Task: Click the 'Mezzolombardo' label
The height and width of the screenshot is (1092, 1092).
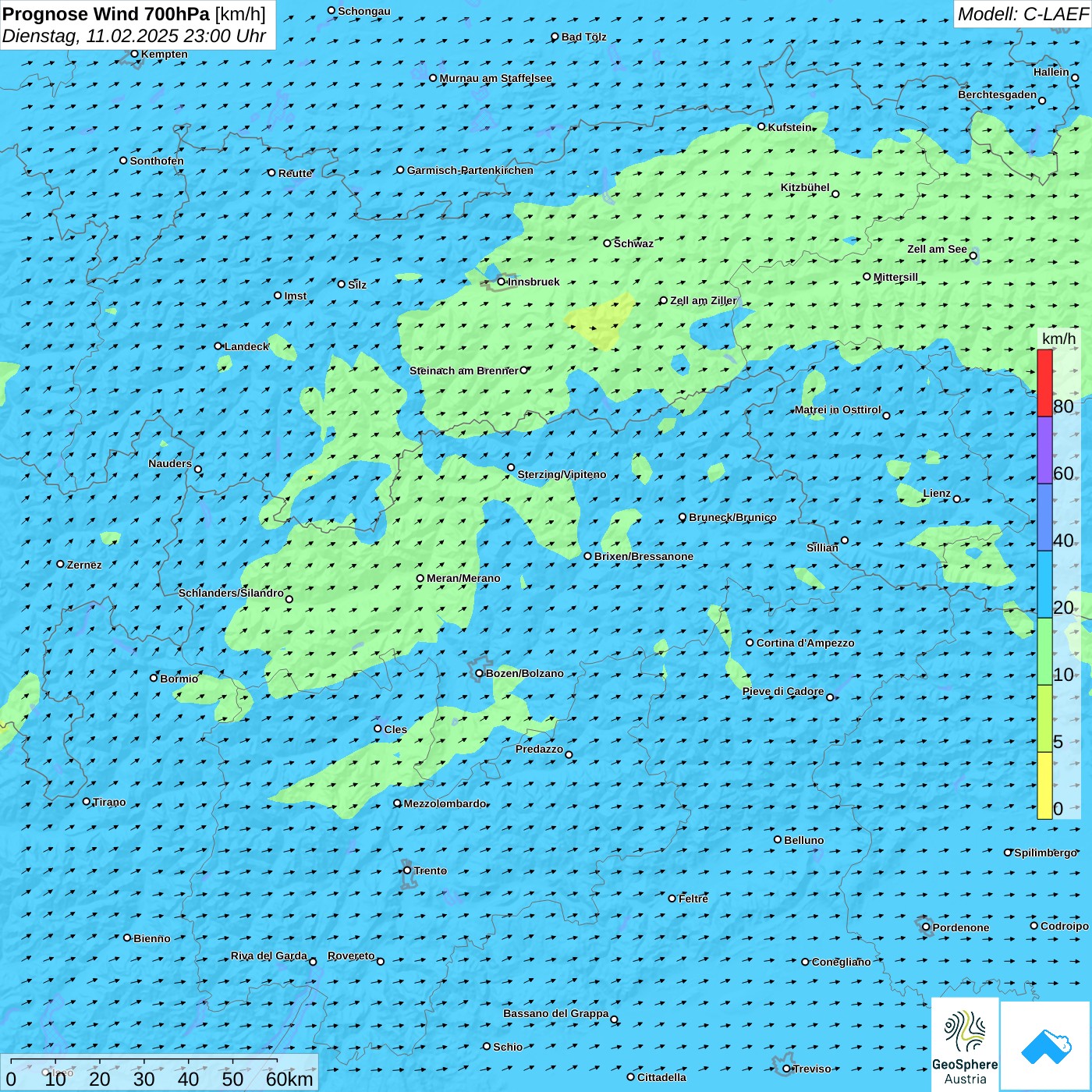Action: click(x=445, y=803)
